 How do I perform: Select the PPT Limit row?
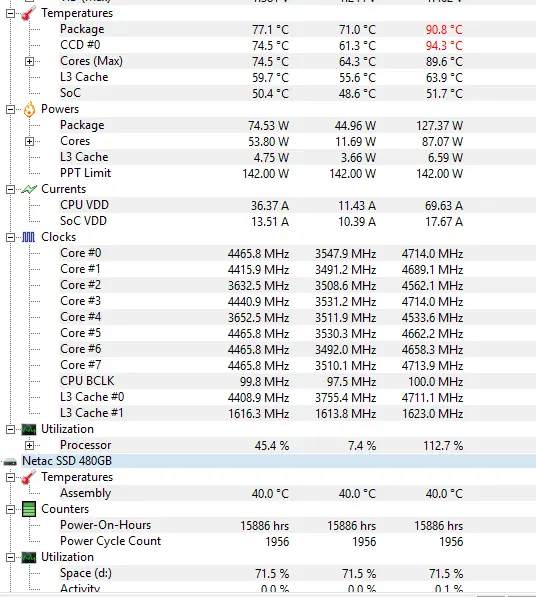pos(268,173)
